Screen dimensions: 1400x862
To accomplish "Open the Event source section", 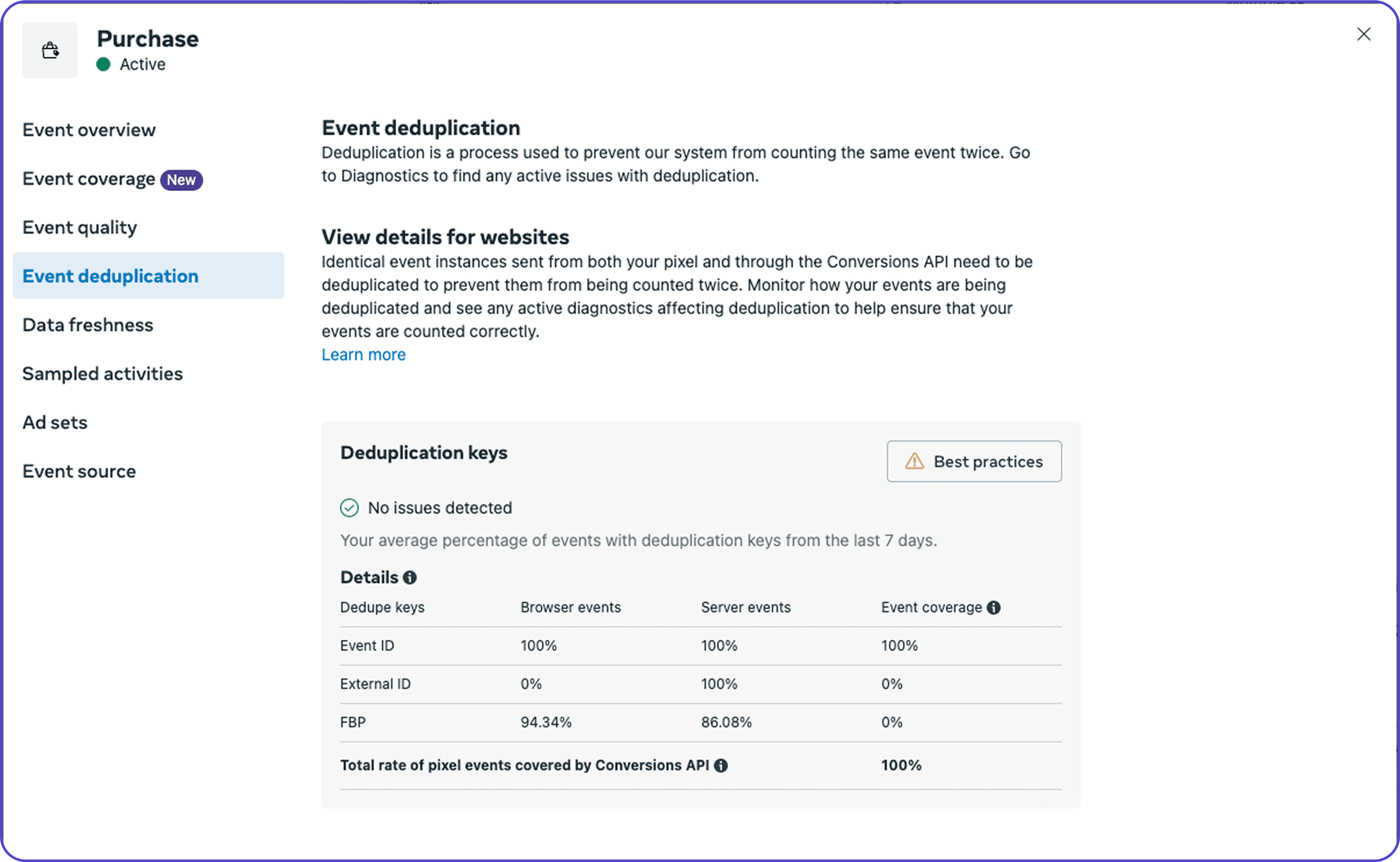I will coord(79,472).
